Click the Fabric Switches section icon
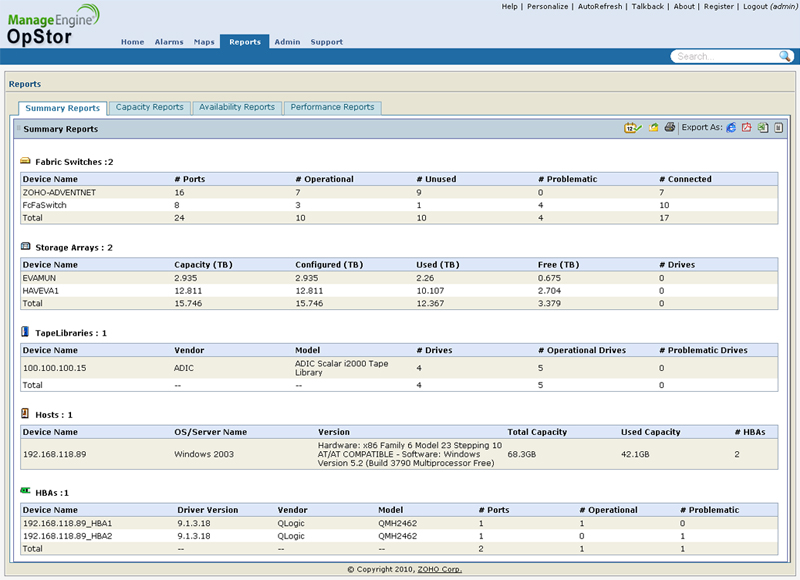Viewport: 800px width, 580px height. [25, 161]
